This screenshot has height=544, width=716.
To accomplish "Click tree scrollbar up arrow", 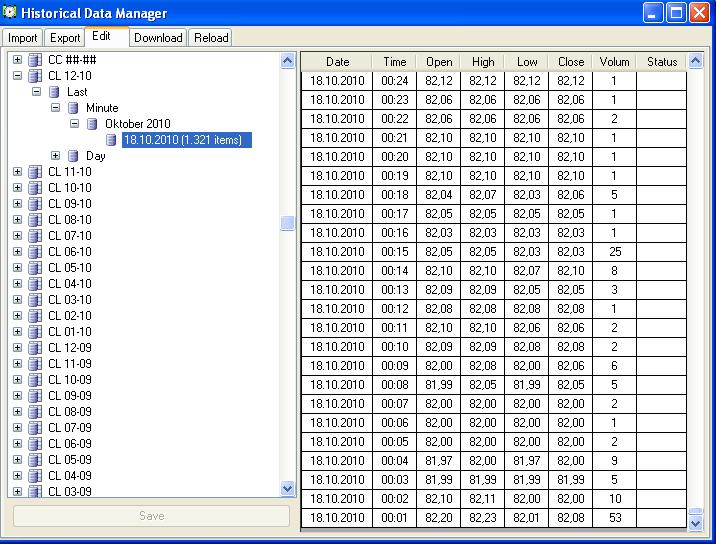I will (x=287, y=61).
